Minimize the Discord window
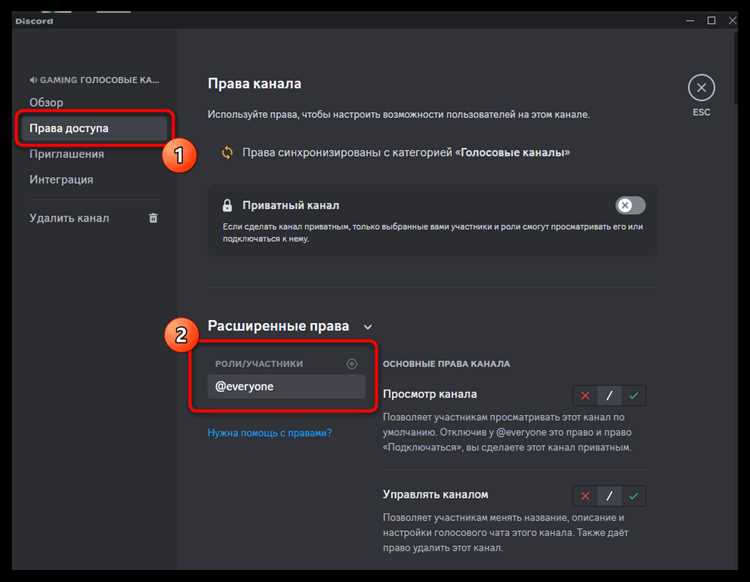 point(690,20)
